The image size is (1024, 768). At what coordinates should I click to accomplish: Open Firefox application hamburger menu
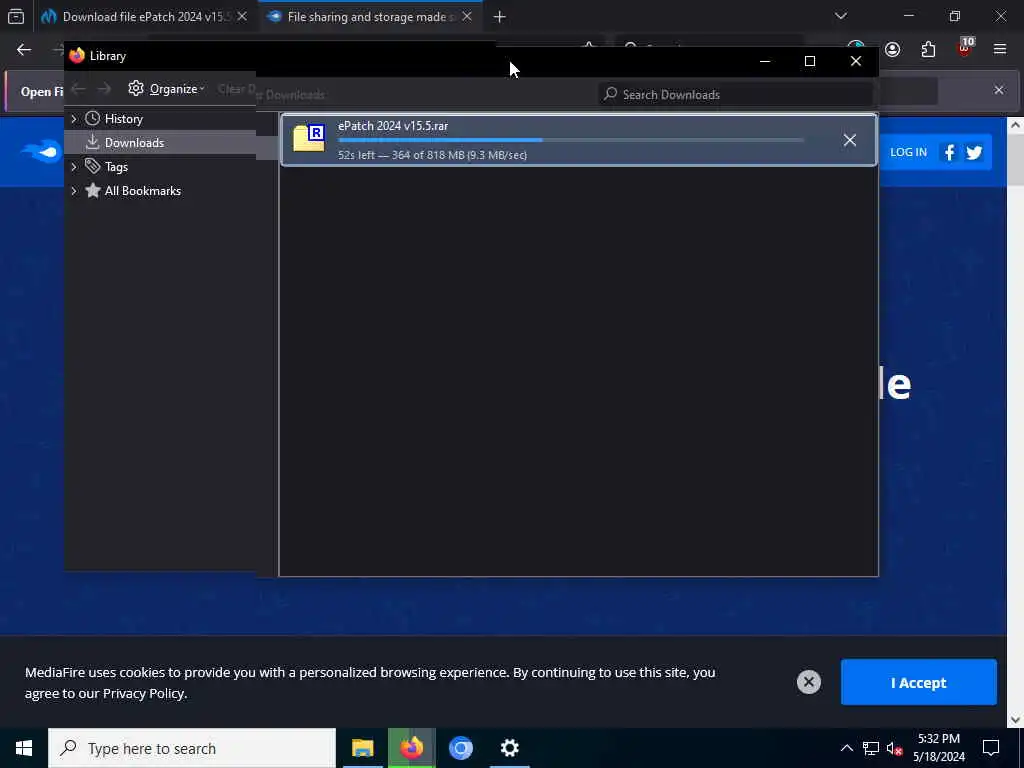click(1000, 50)
